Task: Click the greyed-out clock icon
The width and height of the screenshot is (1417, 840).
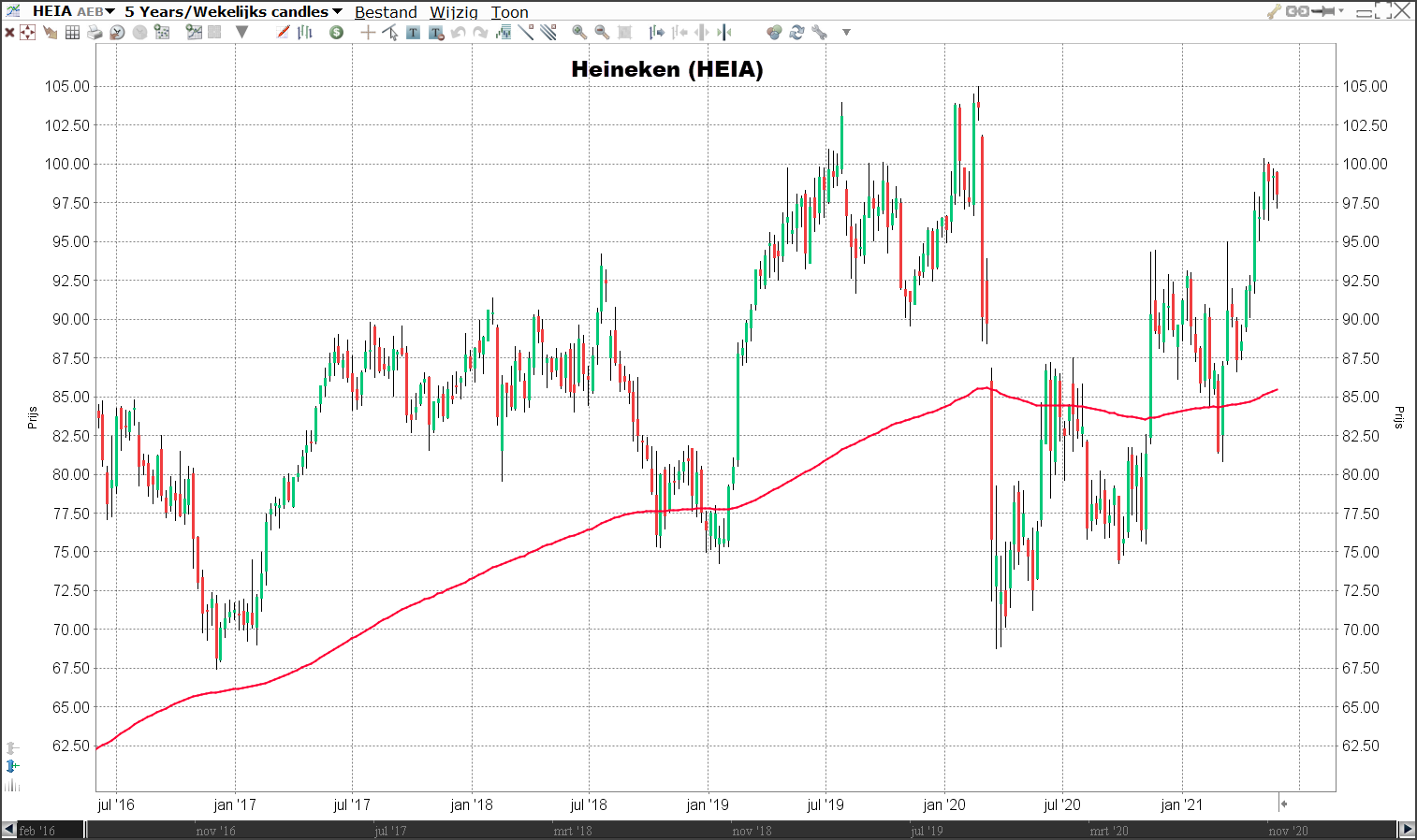Action: [139, 33]
